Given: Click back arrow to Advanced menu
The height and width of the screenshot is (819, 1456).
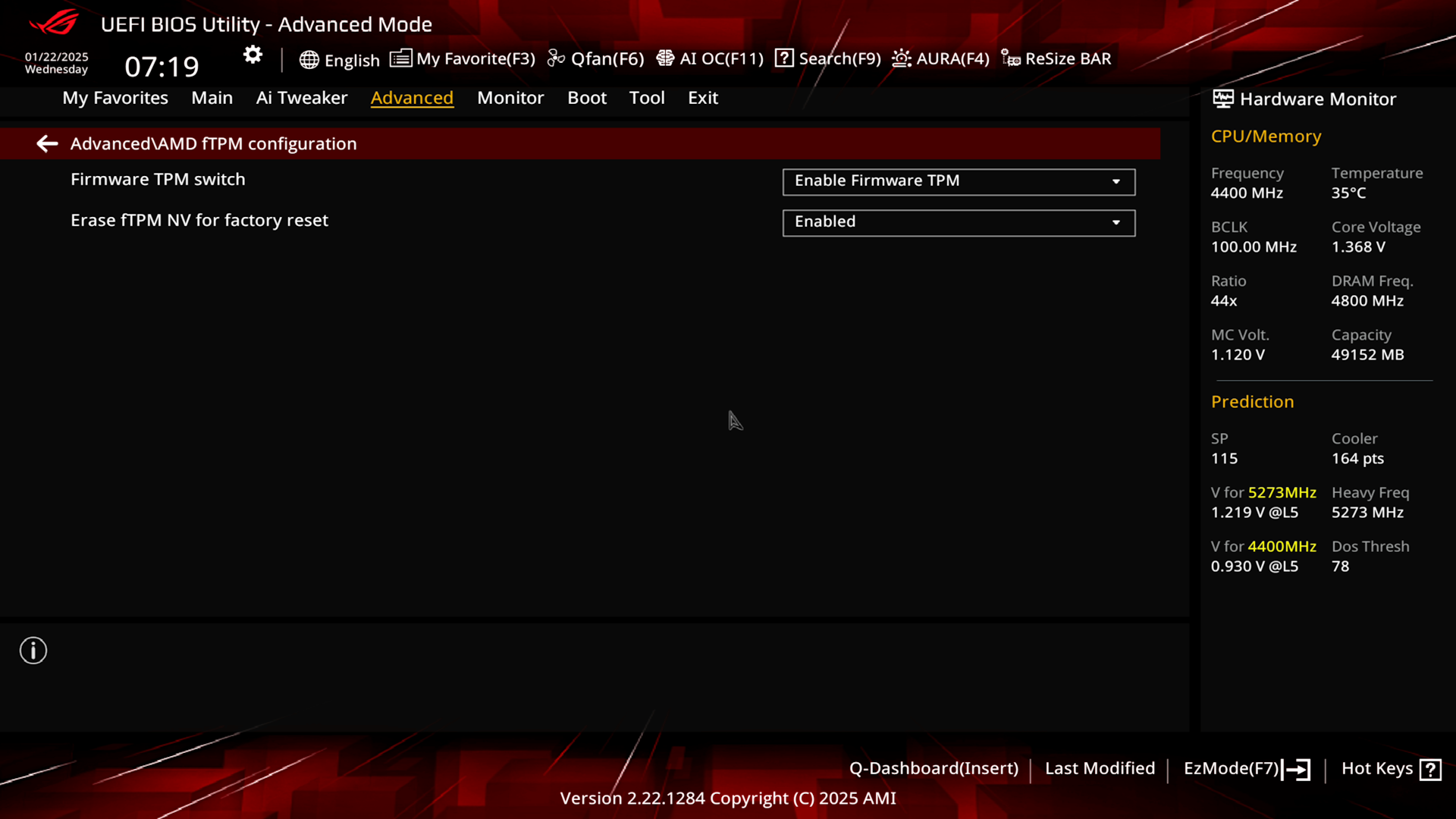Looking at the screenshot, I should (47, 143).
